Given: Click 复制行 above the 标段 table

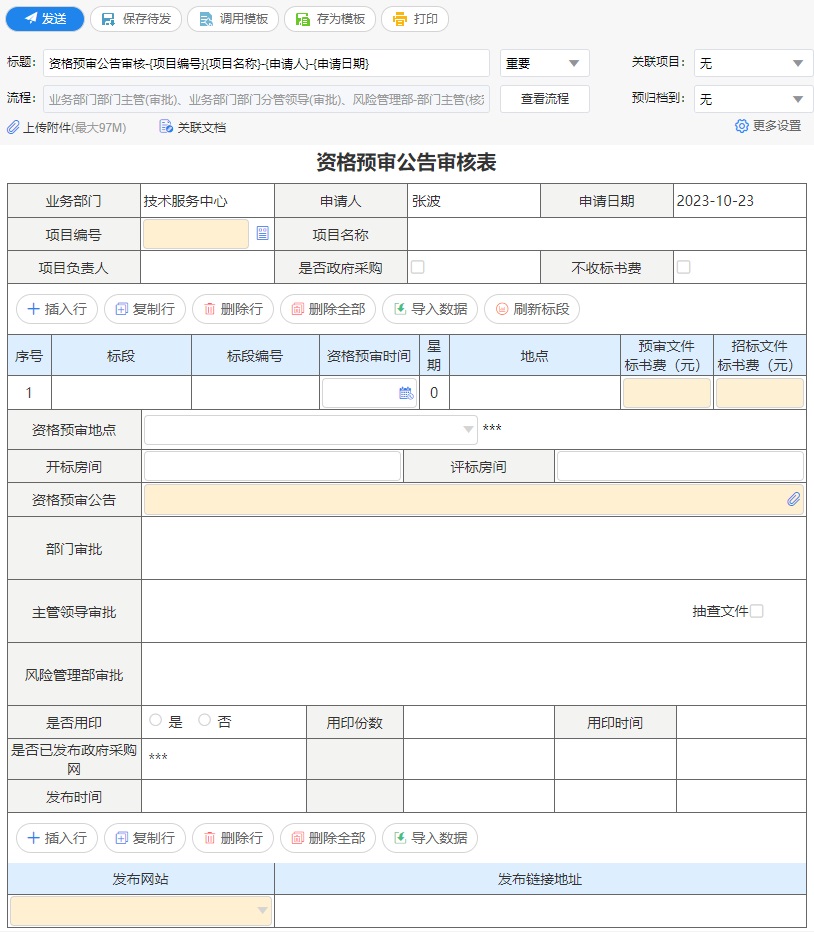Looking at the screenshot, I should click(145, 309).
